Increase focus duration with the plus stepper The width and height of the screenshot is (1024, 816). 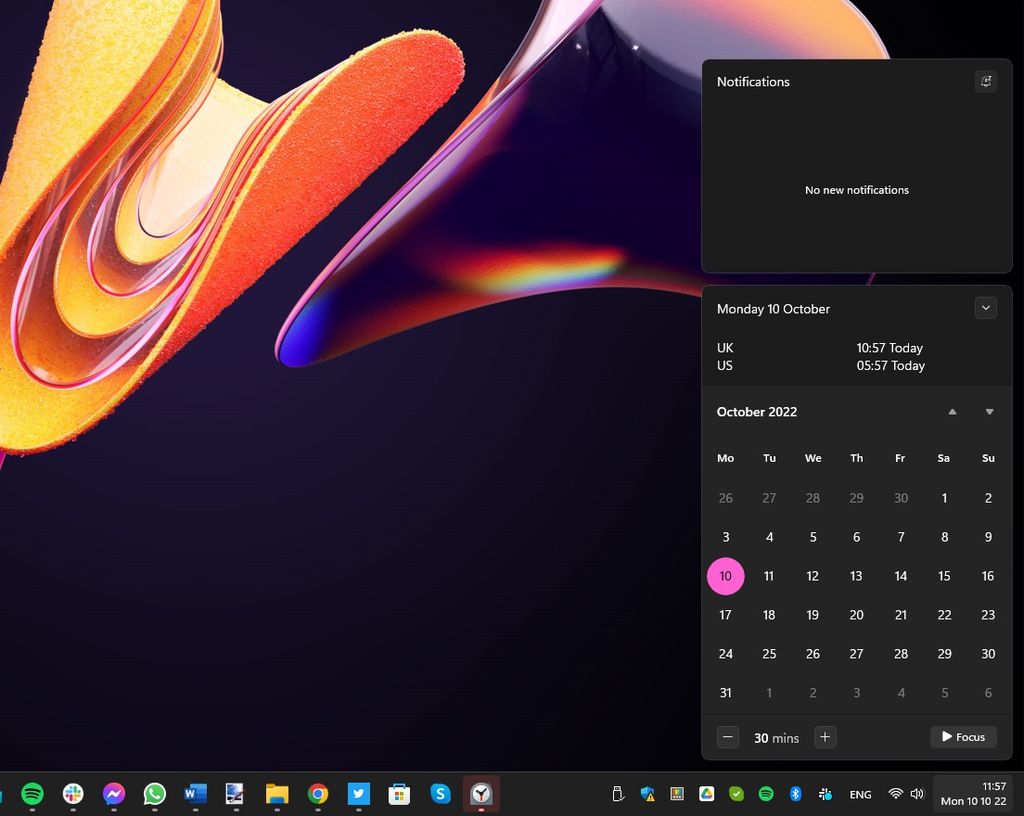825,737
